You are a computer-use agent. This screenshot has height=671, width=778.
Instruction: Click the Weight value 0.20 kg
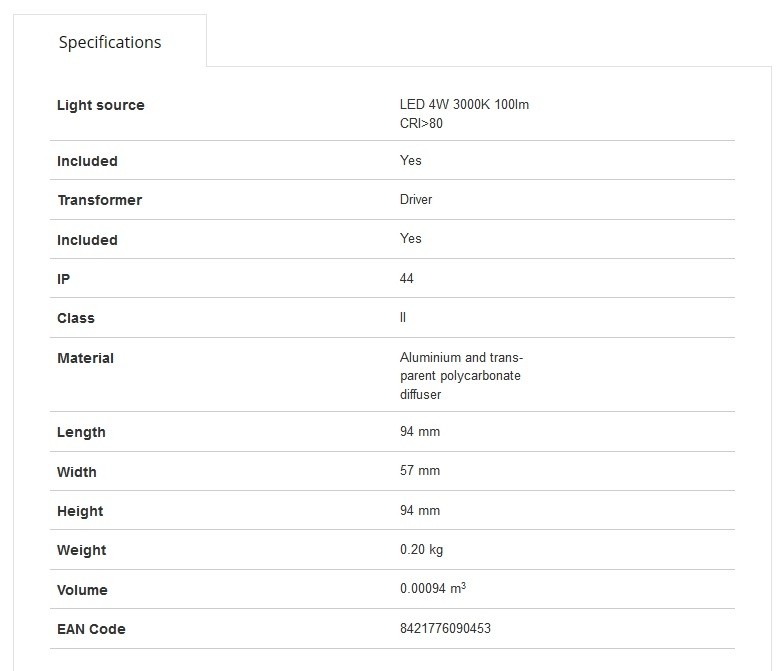tap(421, 550)
